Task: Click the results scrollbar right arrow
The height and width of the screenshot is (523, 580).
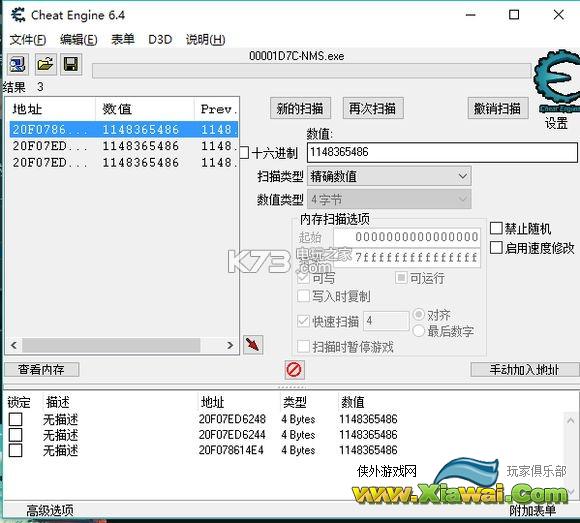Action: coord(230,345)
